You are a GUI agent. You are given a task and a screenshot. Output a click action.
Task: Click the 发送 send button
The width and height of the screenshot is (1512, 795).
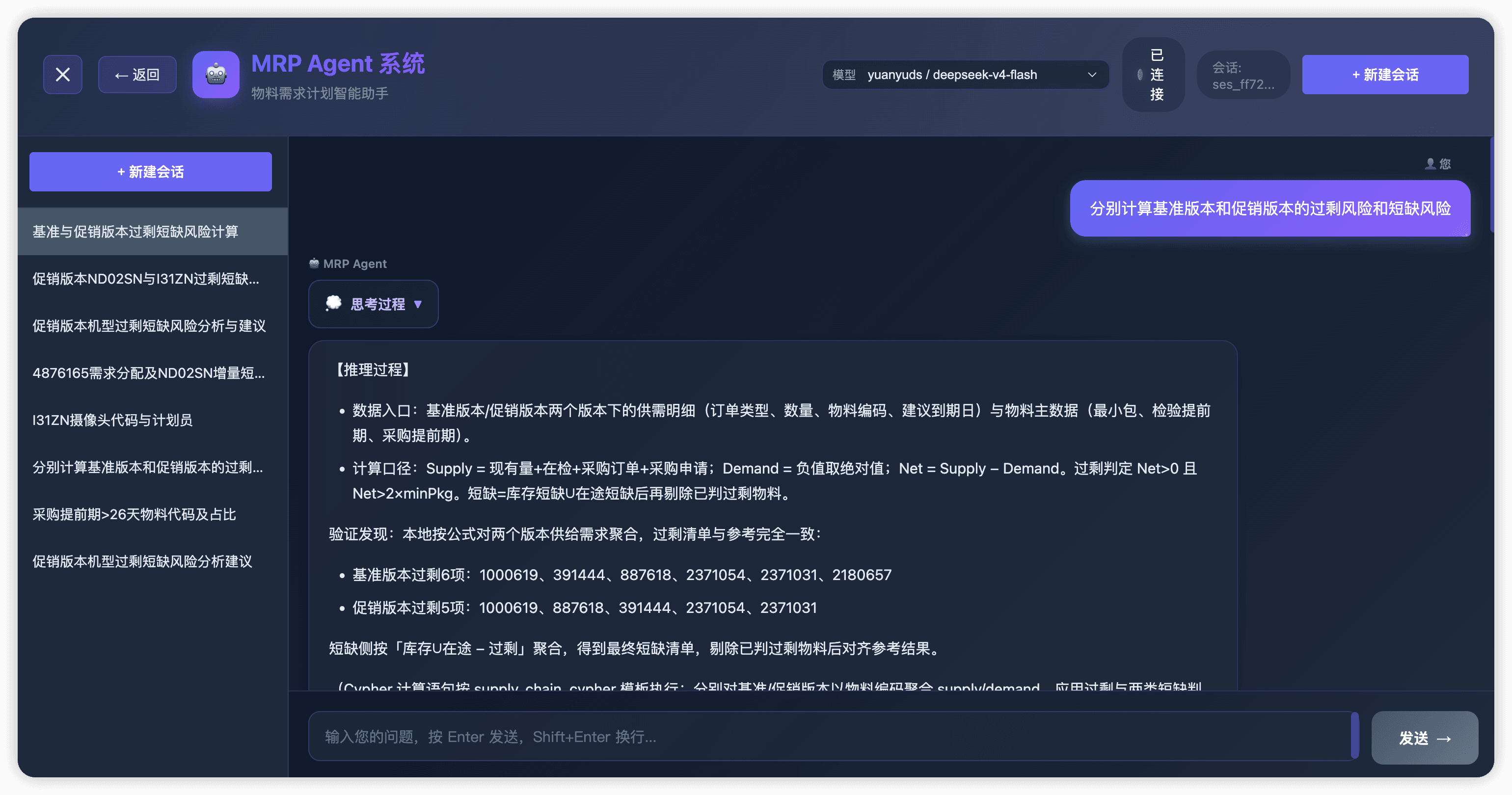click(x=1424, y=738)
